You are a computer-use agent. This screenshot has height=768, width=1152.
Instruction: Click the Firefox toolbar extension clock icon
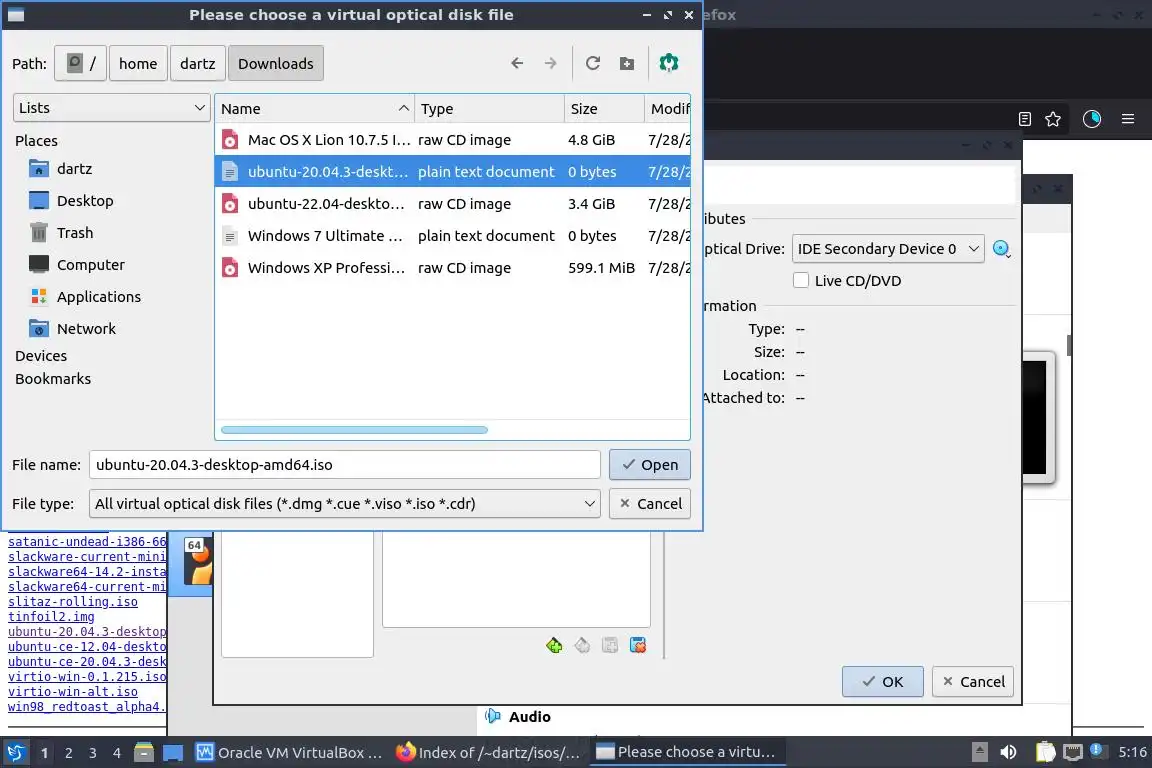click(1092, 119)
